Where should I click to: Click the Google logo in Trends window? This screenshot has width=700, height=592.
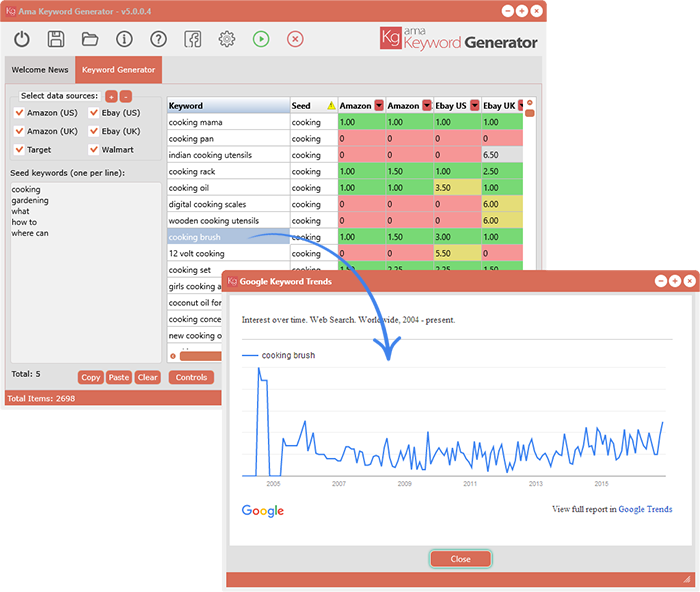point(262,510)
